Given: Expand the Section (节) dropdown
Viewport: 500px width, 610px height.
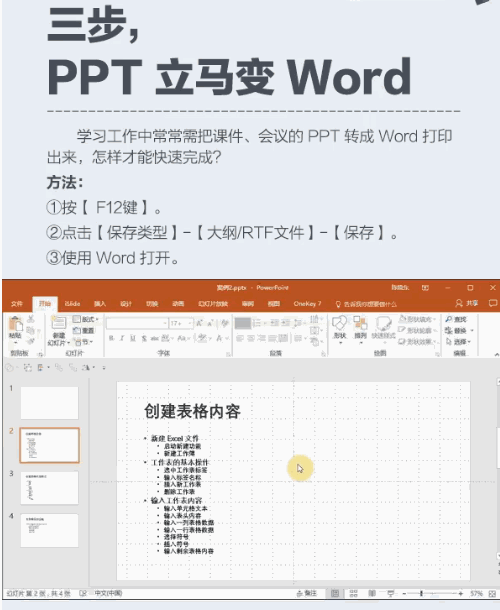Looking at the screenshot, I should click(x=83, y=342).
